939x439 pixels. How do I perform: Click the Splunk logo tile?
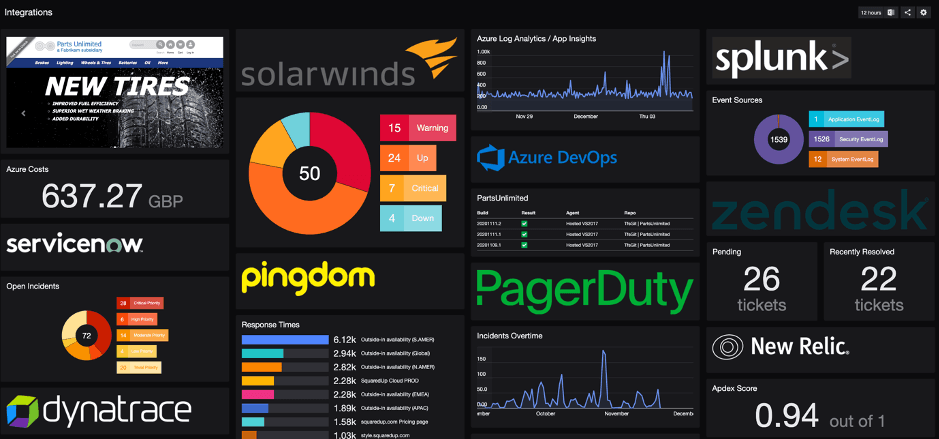pos(781,57)
